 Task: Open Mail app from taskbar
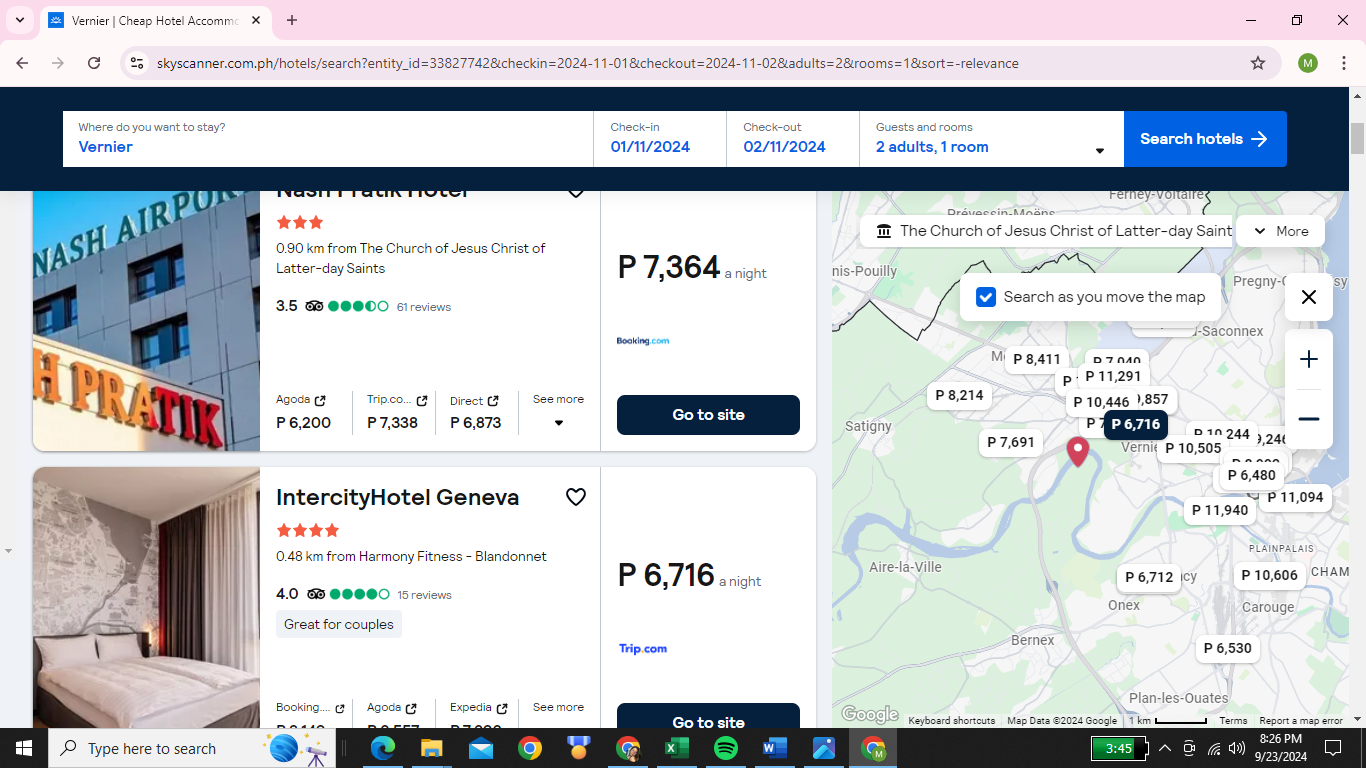[481, 748]
